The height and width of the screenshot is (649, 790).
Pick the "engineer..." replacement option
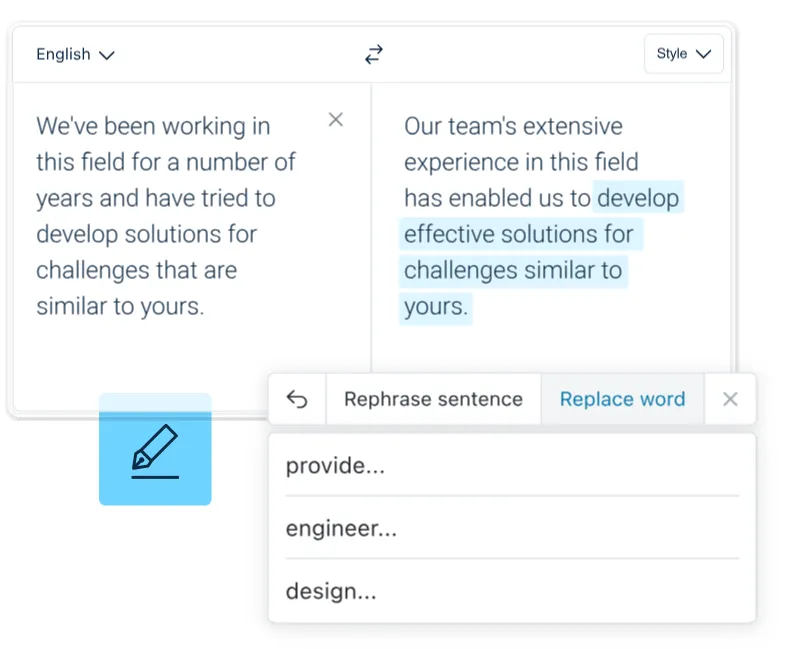[x=341, y=529]
